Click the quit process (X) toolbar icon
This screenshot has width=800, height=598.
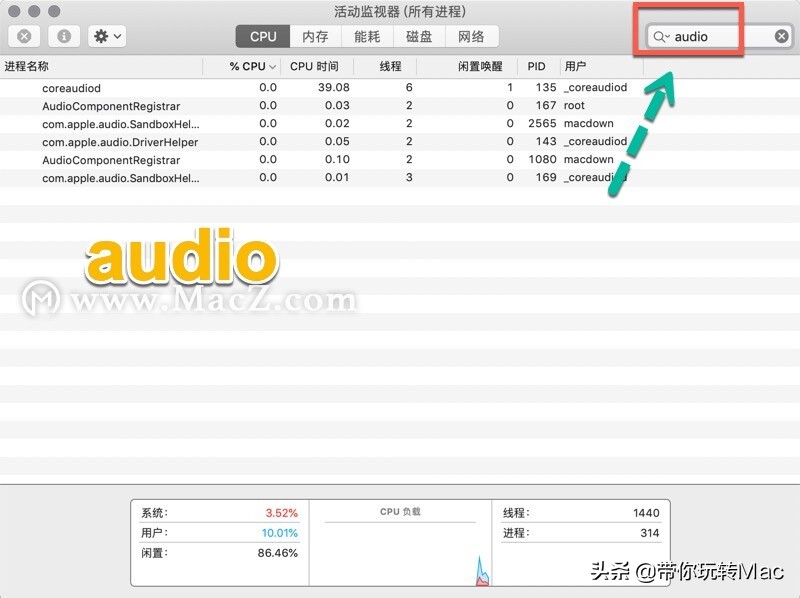[22, 37]
